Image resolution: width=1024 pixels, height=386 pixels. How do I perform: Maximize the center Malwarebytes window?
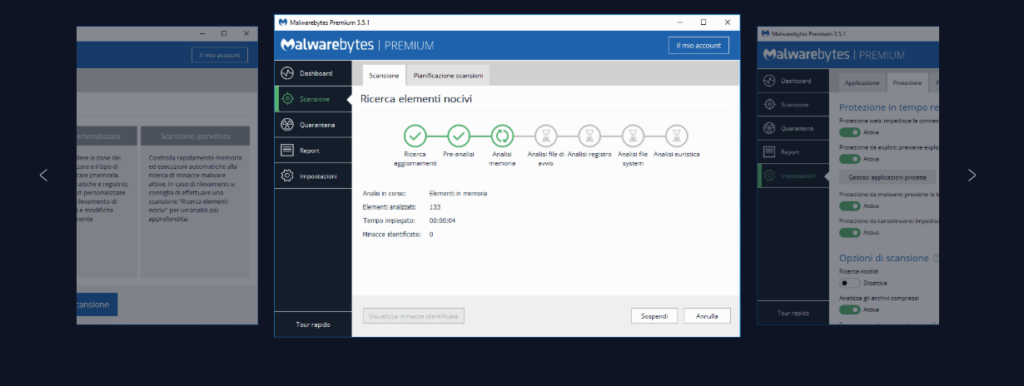[x=703, y=22]
